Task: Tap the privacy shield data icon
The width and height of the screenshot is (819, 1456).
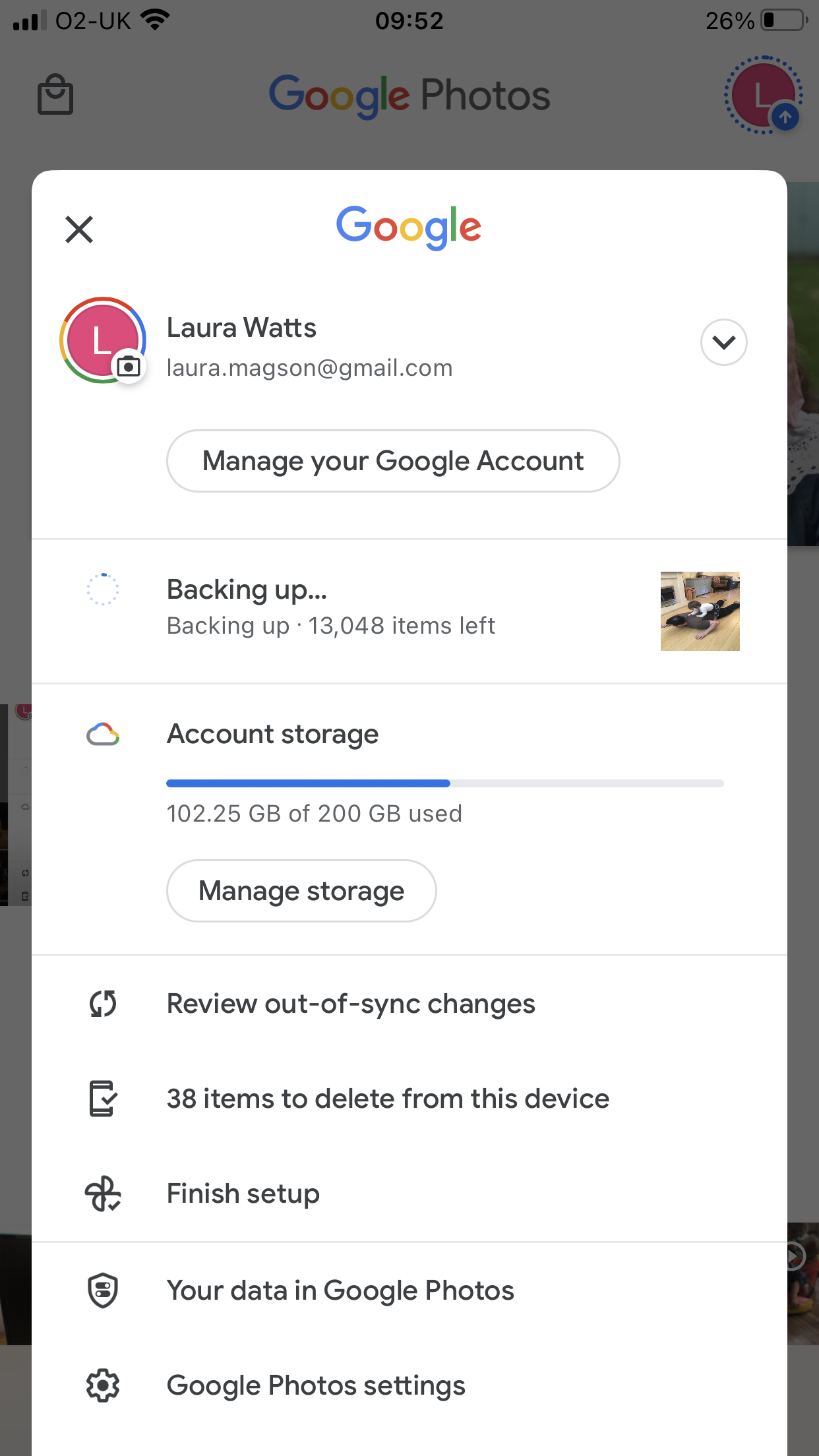Action: click(103, 1290)
